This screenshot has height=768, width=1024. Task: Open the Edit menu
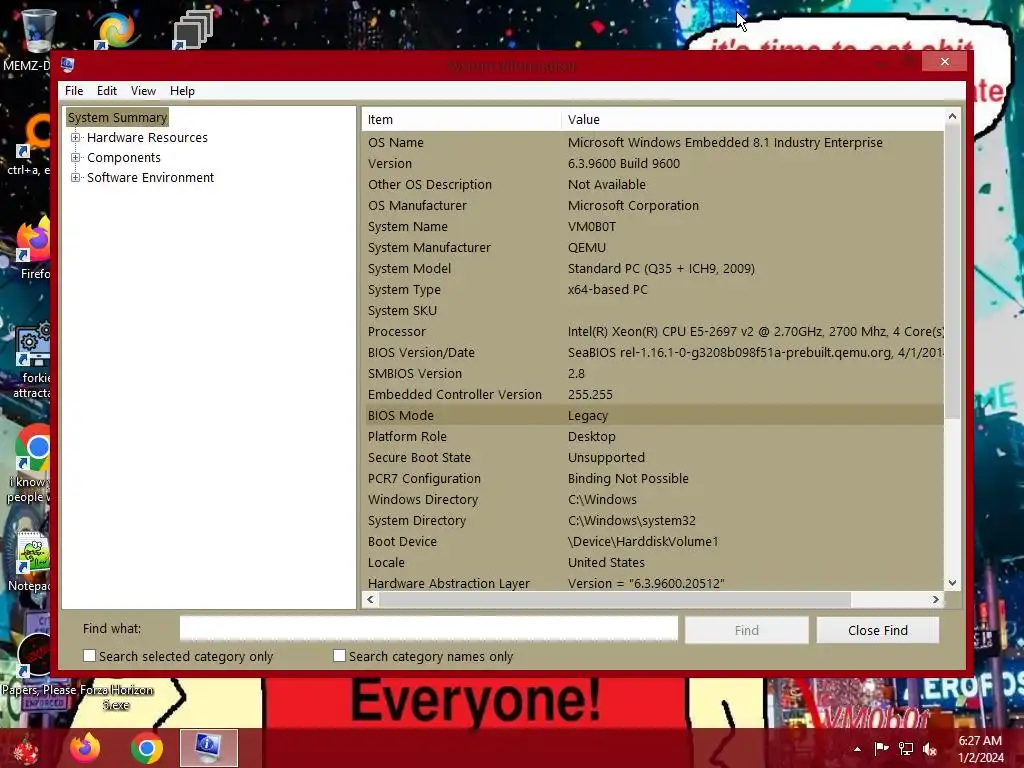[x=106, y=91]
